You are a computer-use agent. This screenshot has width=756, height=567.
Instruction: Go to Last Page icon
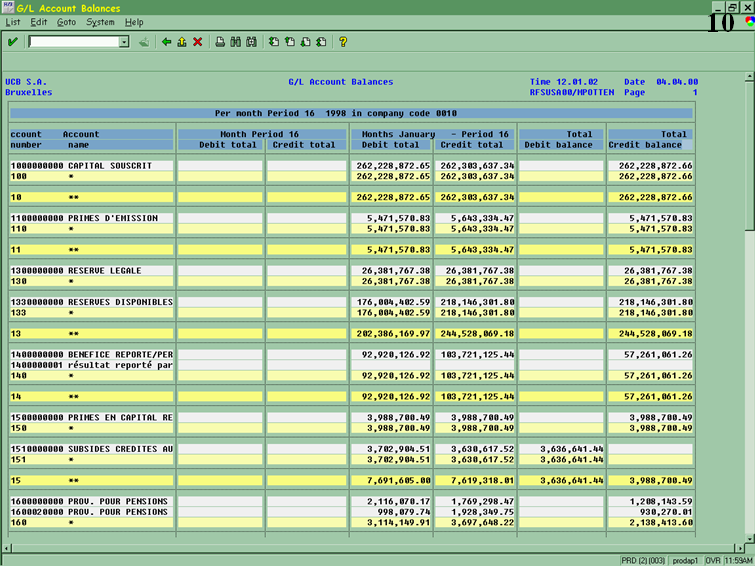pos(320,42)
